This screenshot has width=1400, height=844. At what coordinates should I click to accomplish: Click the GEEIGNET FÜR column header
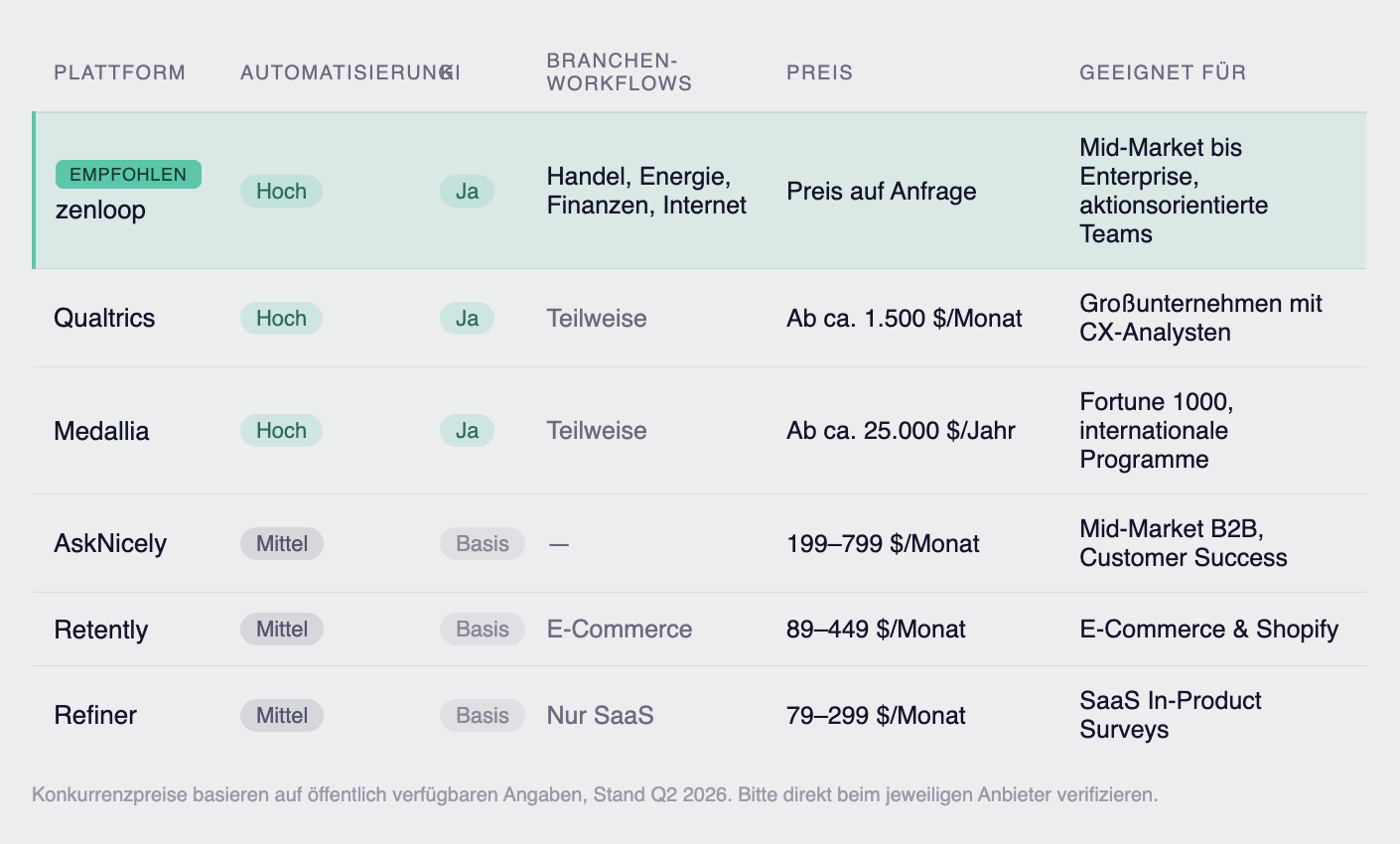(x=1162, y=72)
